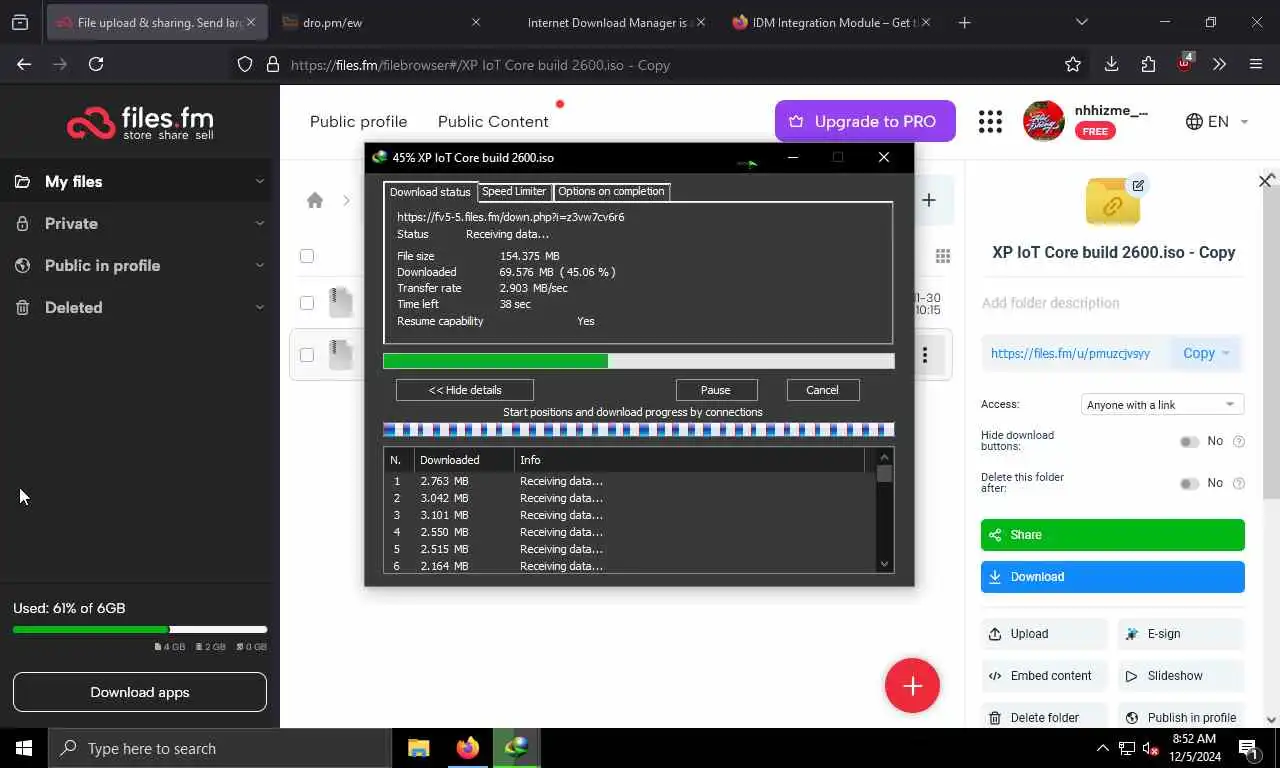1280x768 pixels.
Task: Click the Pause download button
Action: pyautogui.click(x=716, y=390)
